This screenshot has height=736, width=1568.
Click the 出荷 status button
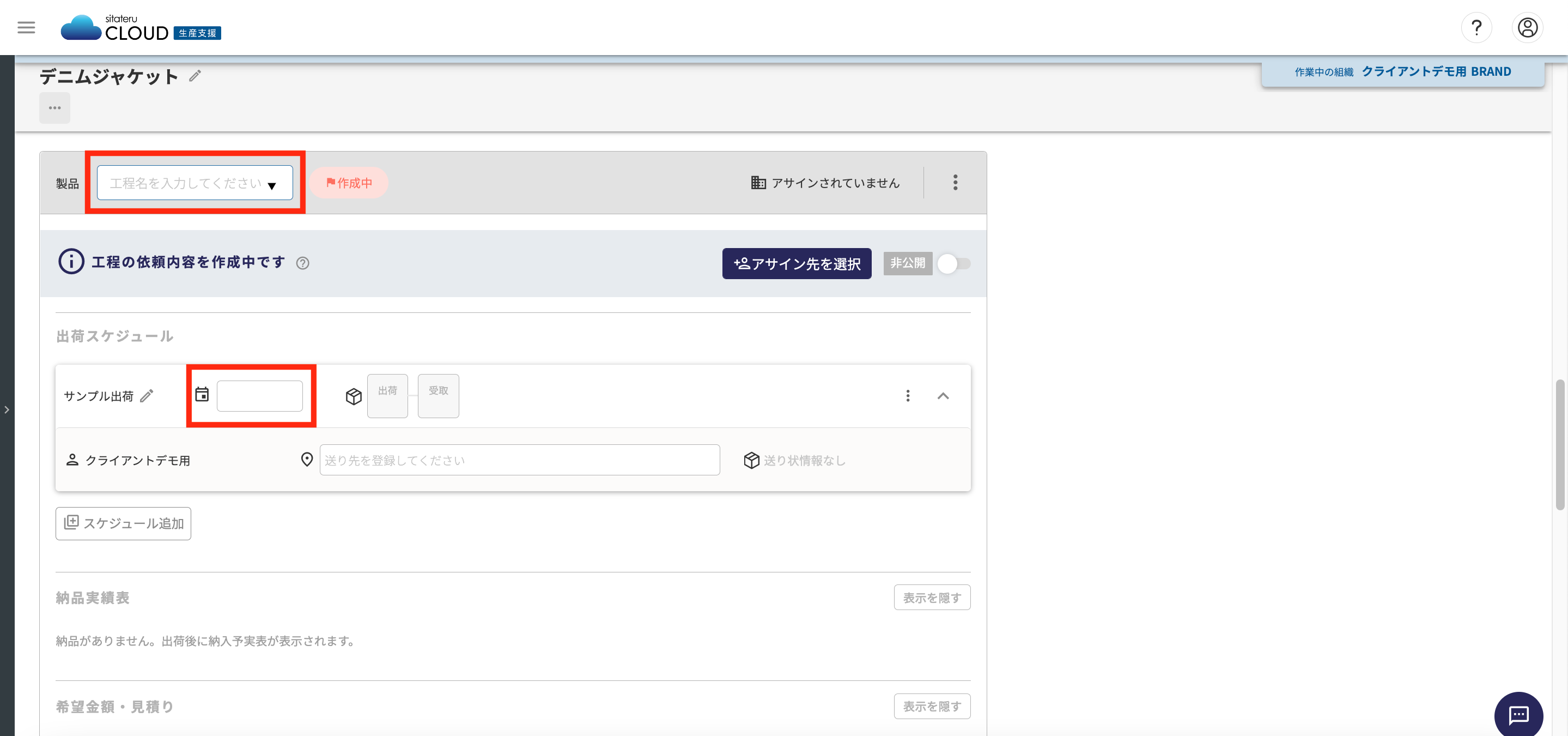[388, 396]
